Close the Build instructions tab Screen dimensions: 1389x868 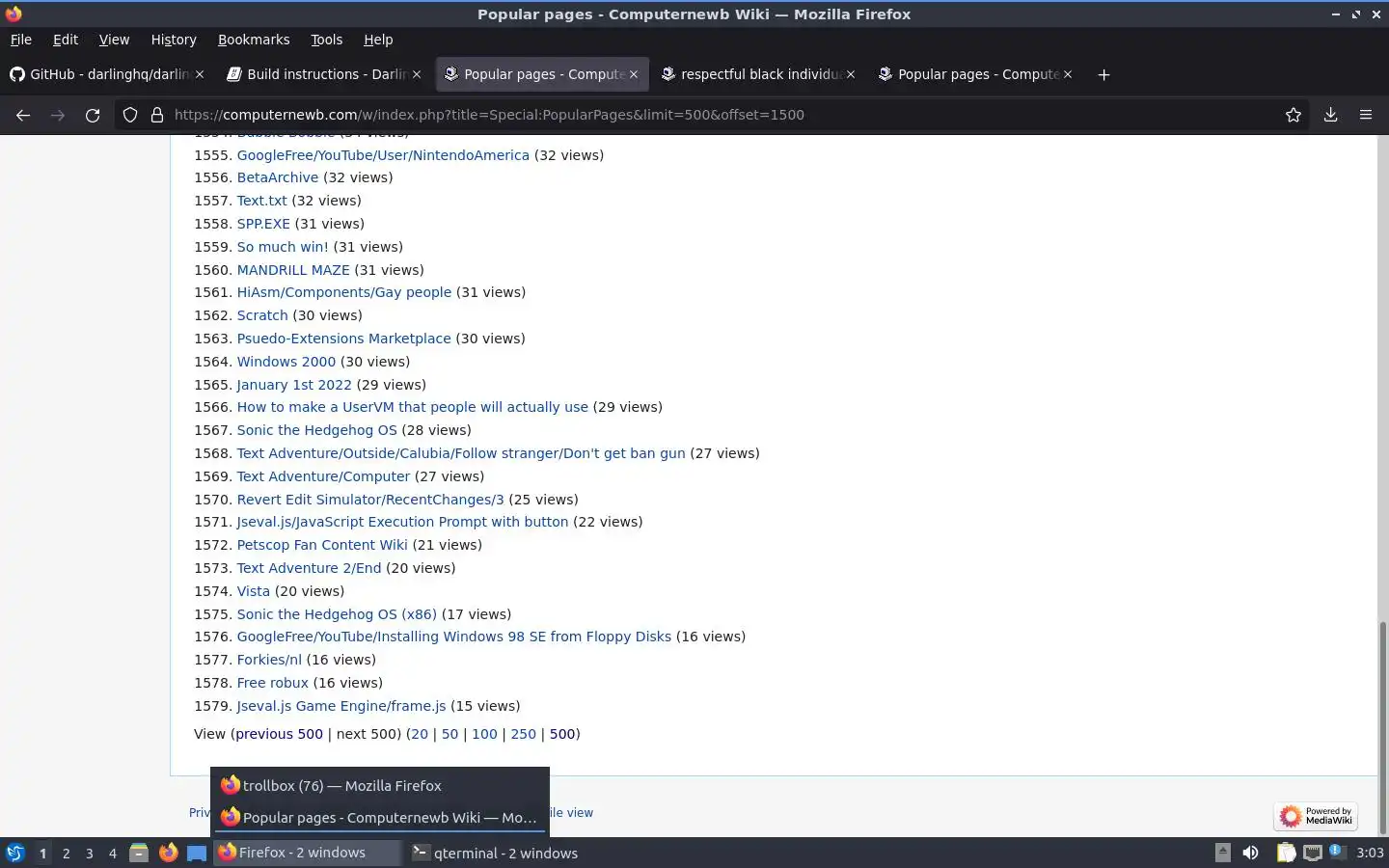coord(417,74)
